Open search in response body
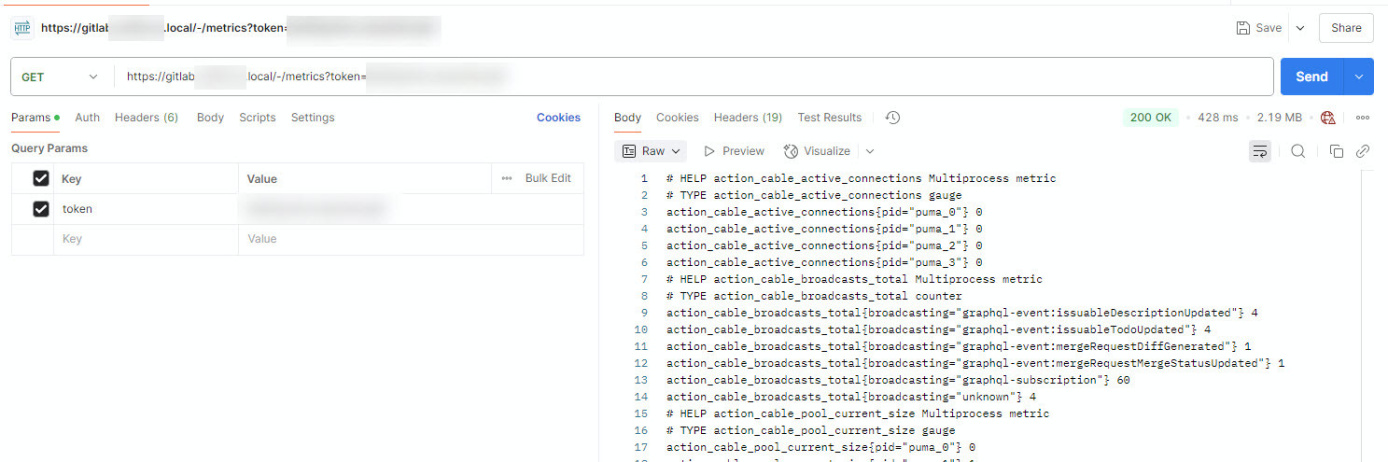Screen dimensions: 1388x462 pos(1297,151)
